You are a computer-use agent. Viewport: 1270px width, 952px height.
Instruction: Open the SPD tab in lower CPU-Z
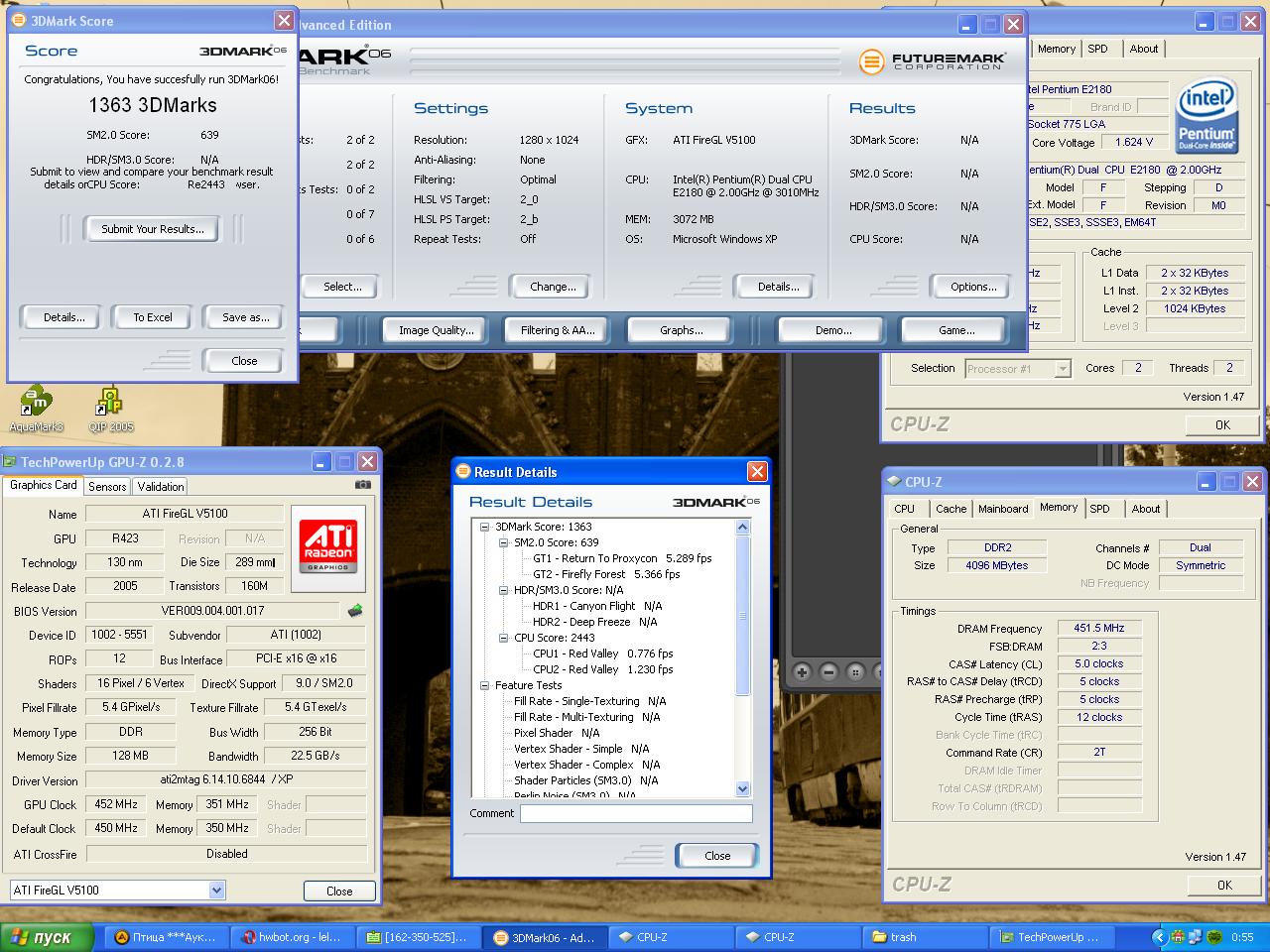1100,509
